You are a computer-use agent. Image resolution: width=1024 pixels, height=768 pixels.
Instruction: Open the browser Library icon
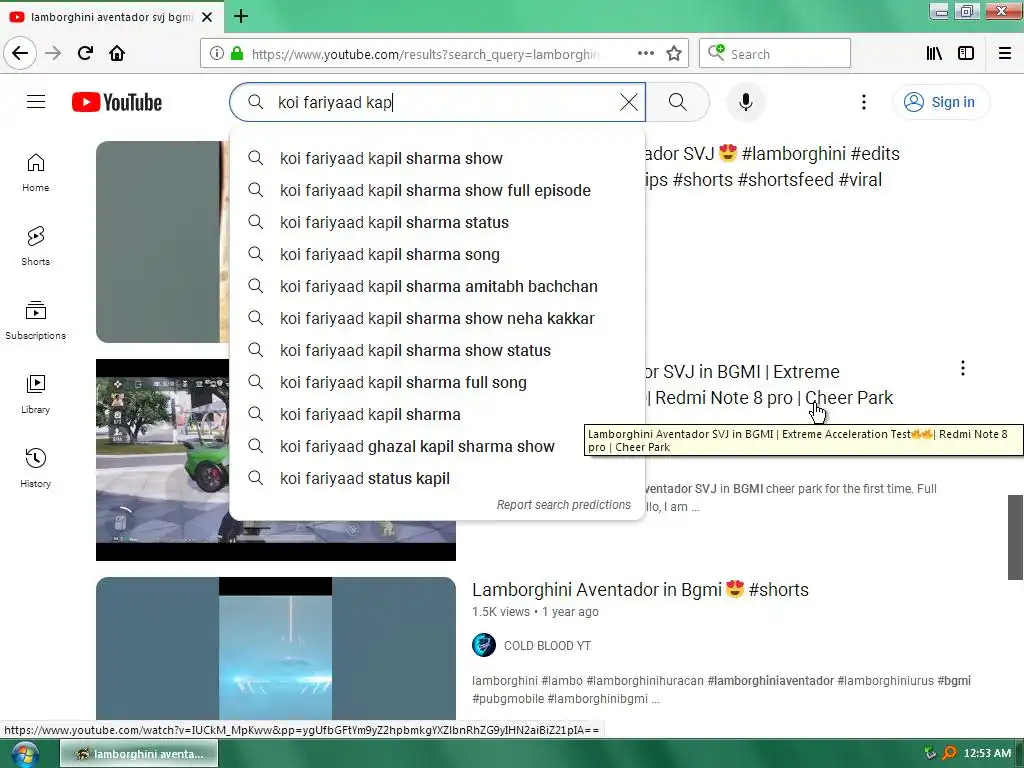[x=934, y=54]
